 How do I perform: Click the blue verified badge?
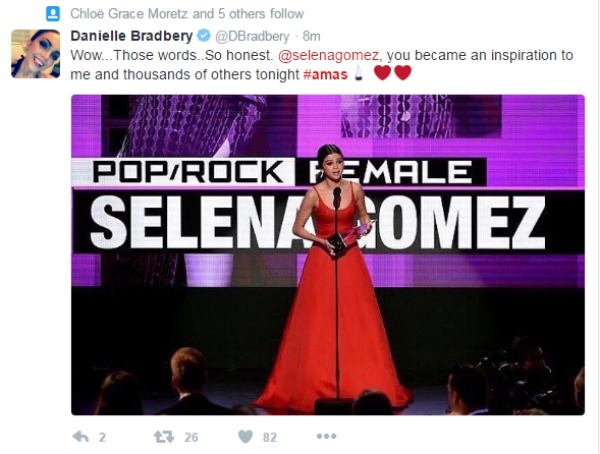pos(204,36)
